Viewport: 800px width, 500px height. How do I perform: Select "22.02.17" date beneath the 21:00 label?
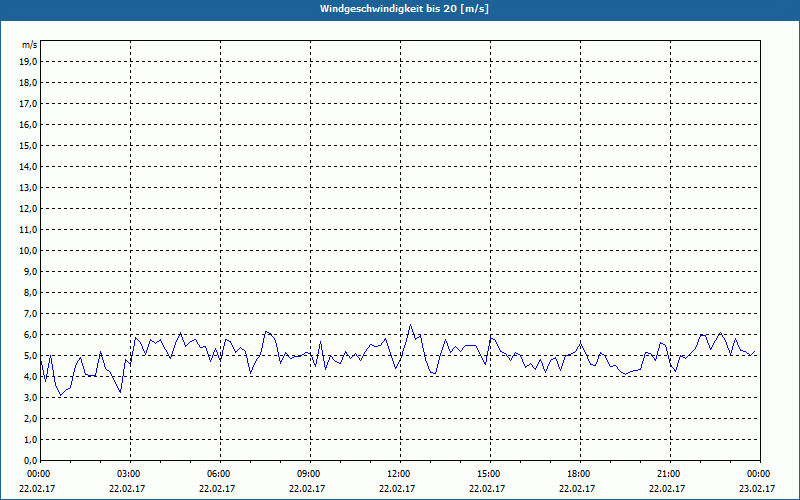pyautogui.click(x=667, y=488)
